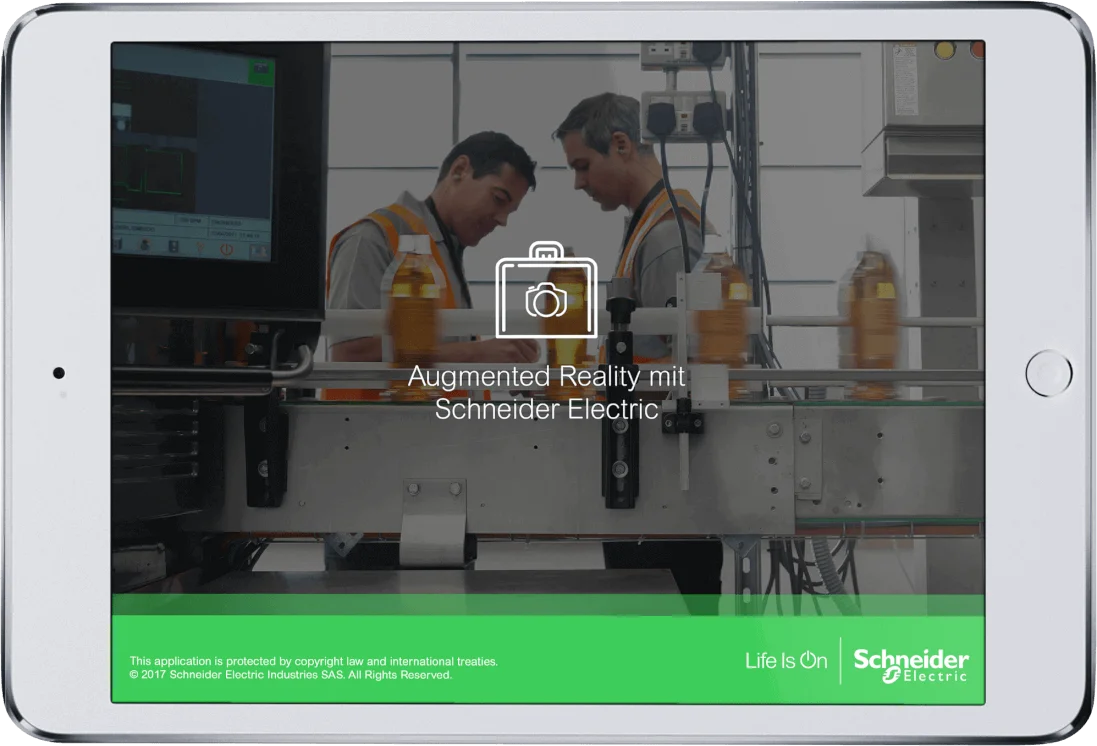Image resolution: width=1097 pixels, height=746 pixels.
Task: Click the bottle in front of the right worker
Action: click(722, 310)
